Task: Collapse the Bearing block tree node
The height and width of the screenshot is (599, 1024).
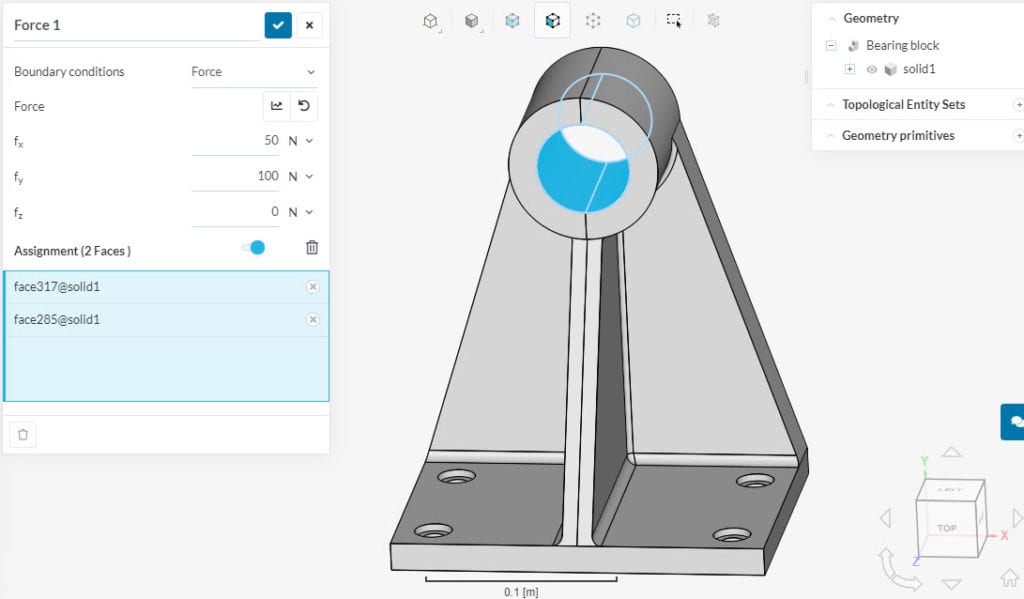Action: [831, 46]
